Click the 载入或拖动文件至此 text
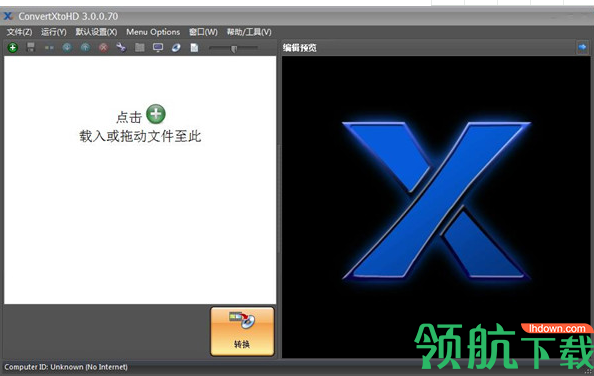Screen dimensions: 594x376 point(140,136)
